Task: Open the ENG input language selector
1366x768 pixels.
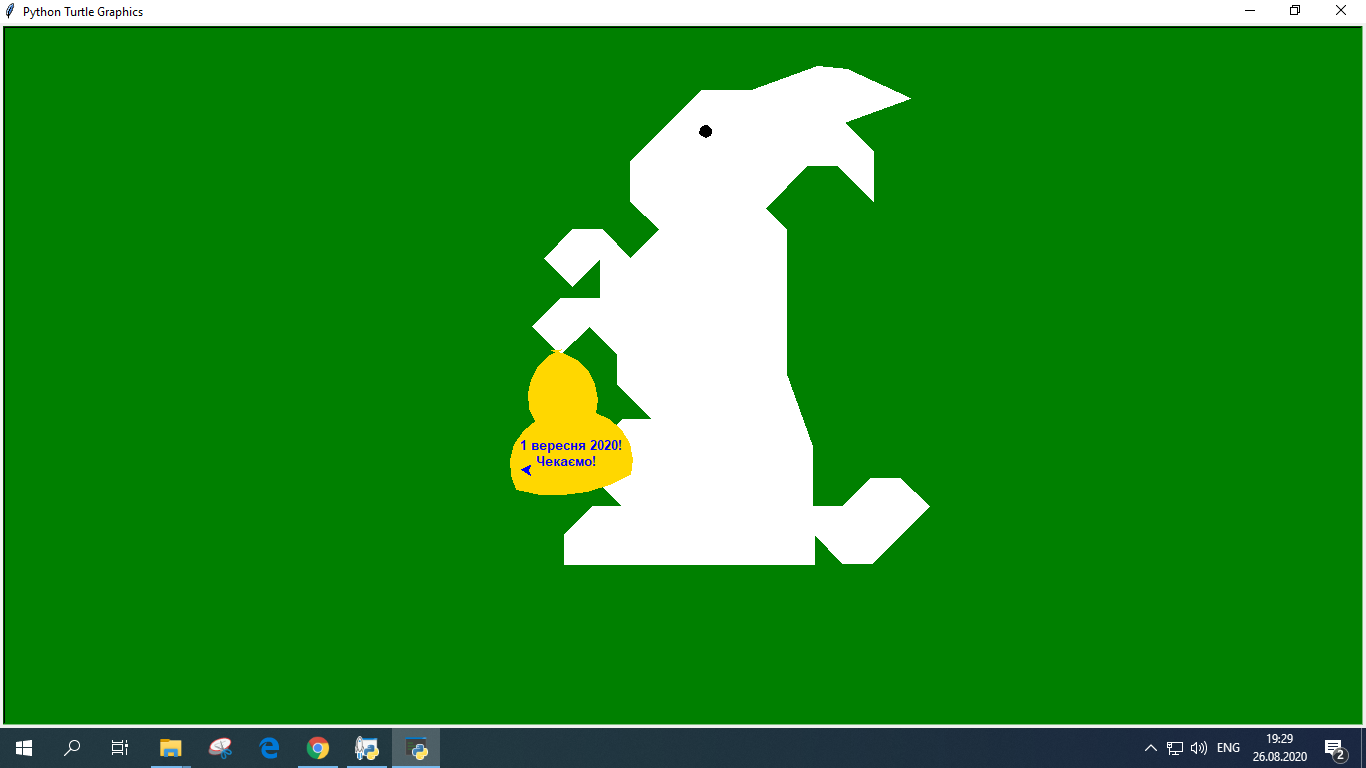Action: coord(1228,747)
